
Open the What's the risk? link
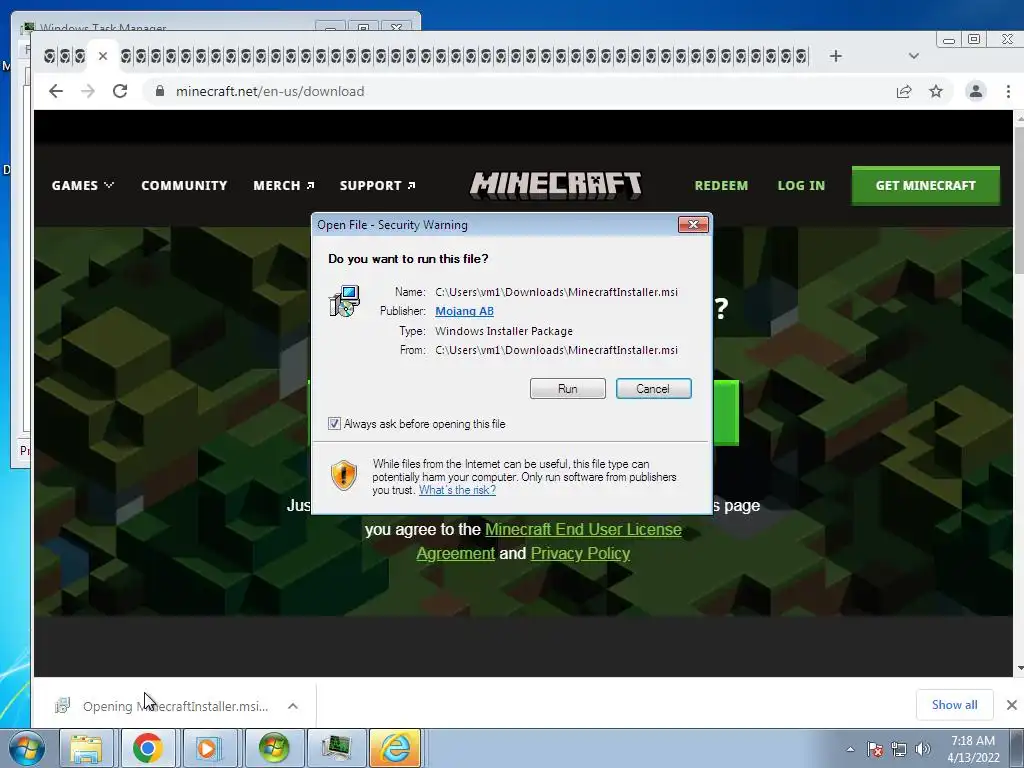[457, 490]
